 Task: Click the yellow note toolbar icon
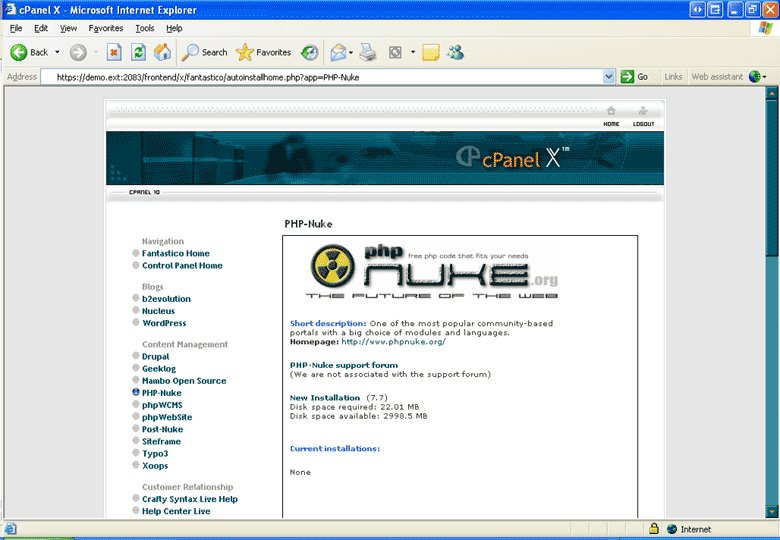(431, 52)
